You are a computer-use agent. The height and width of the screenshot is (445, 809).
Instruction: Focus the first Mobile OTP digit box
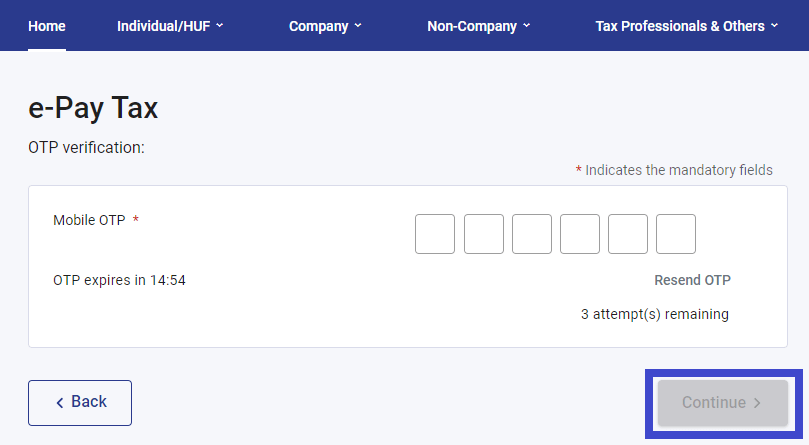[x=435, y=234]
